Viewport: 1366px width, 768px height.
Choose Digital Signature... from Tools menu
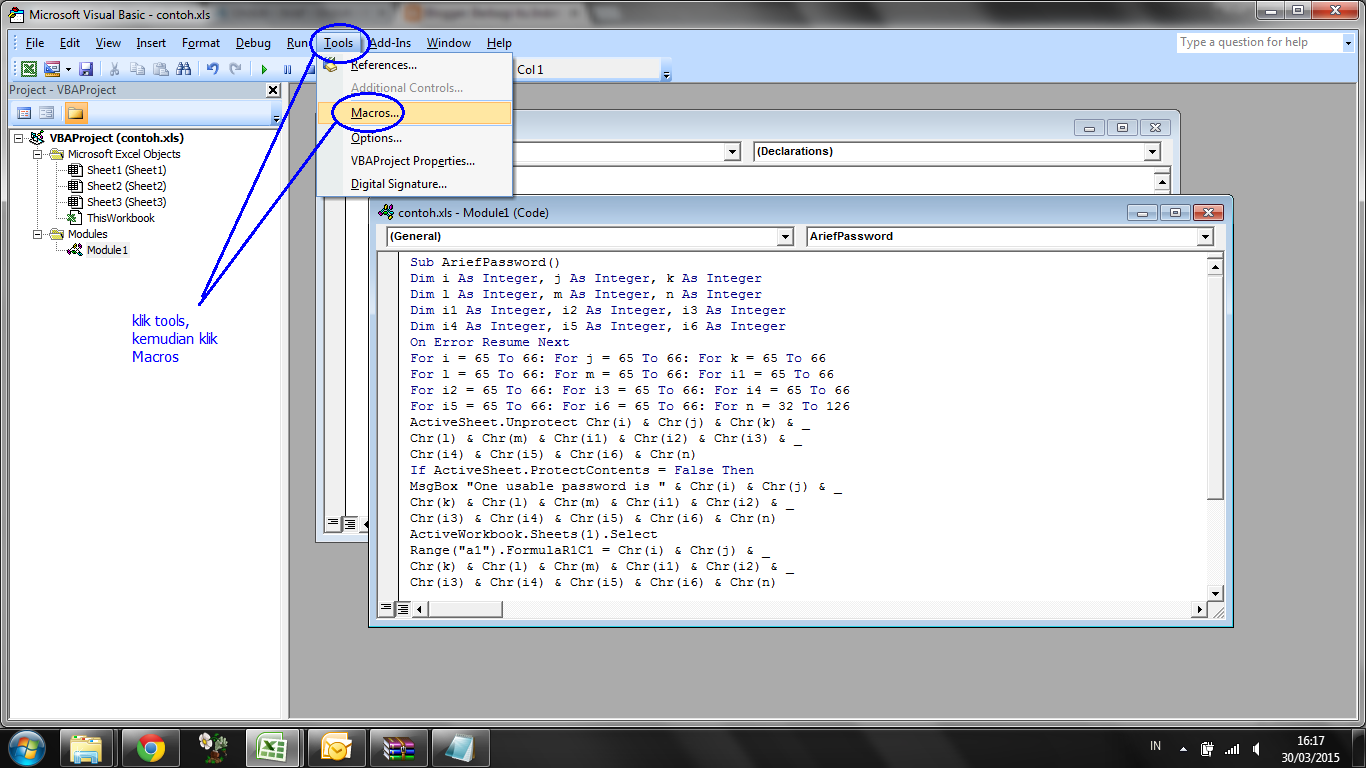click(x=414, y=184)
